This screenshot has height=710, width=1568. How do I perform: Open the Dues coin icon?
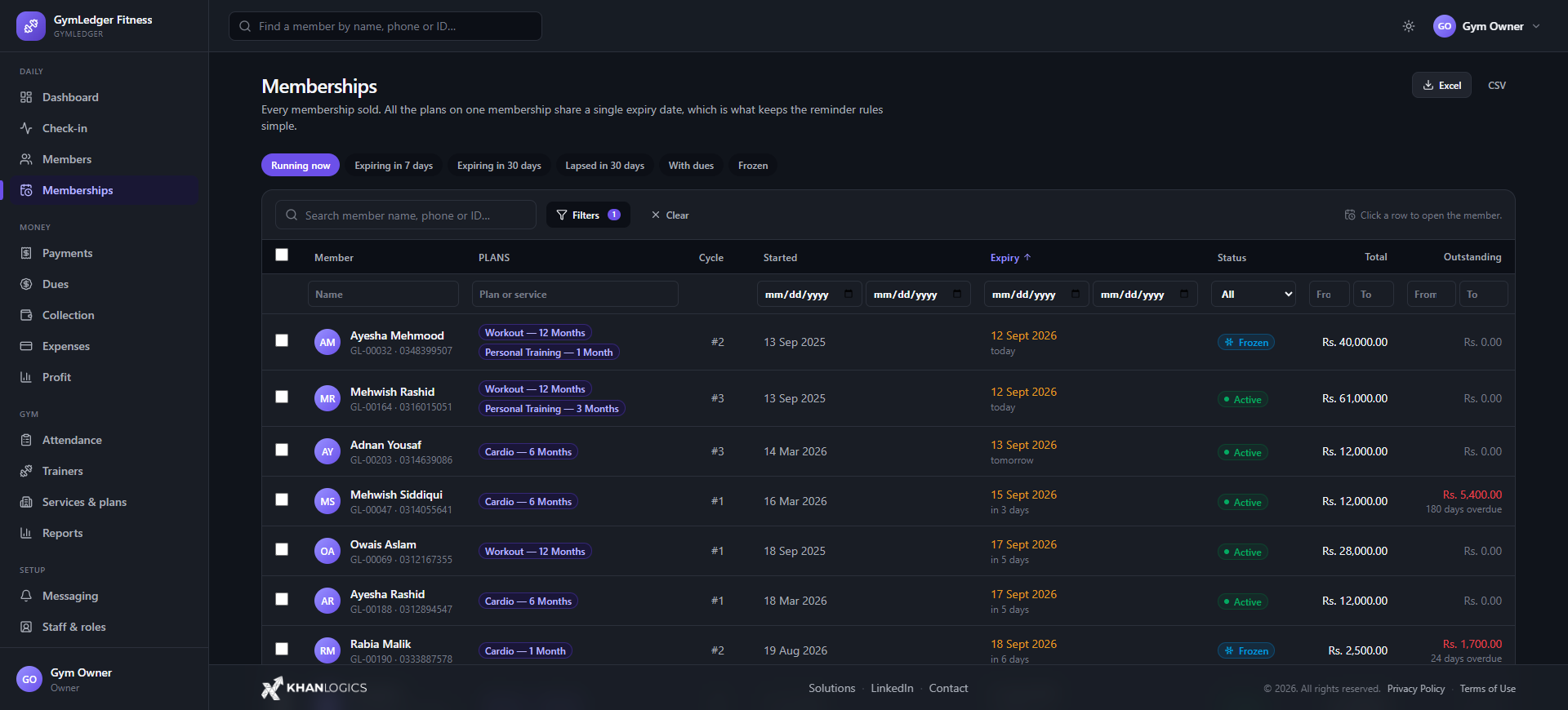click(x=26, y=284)
